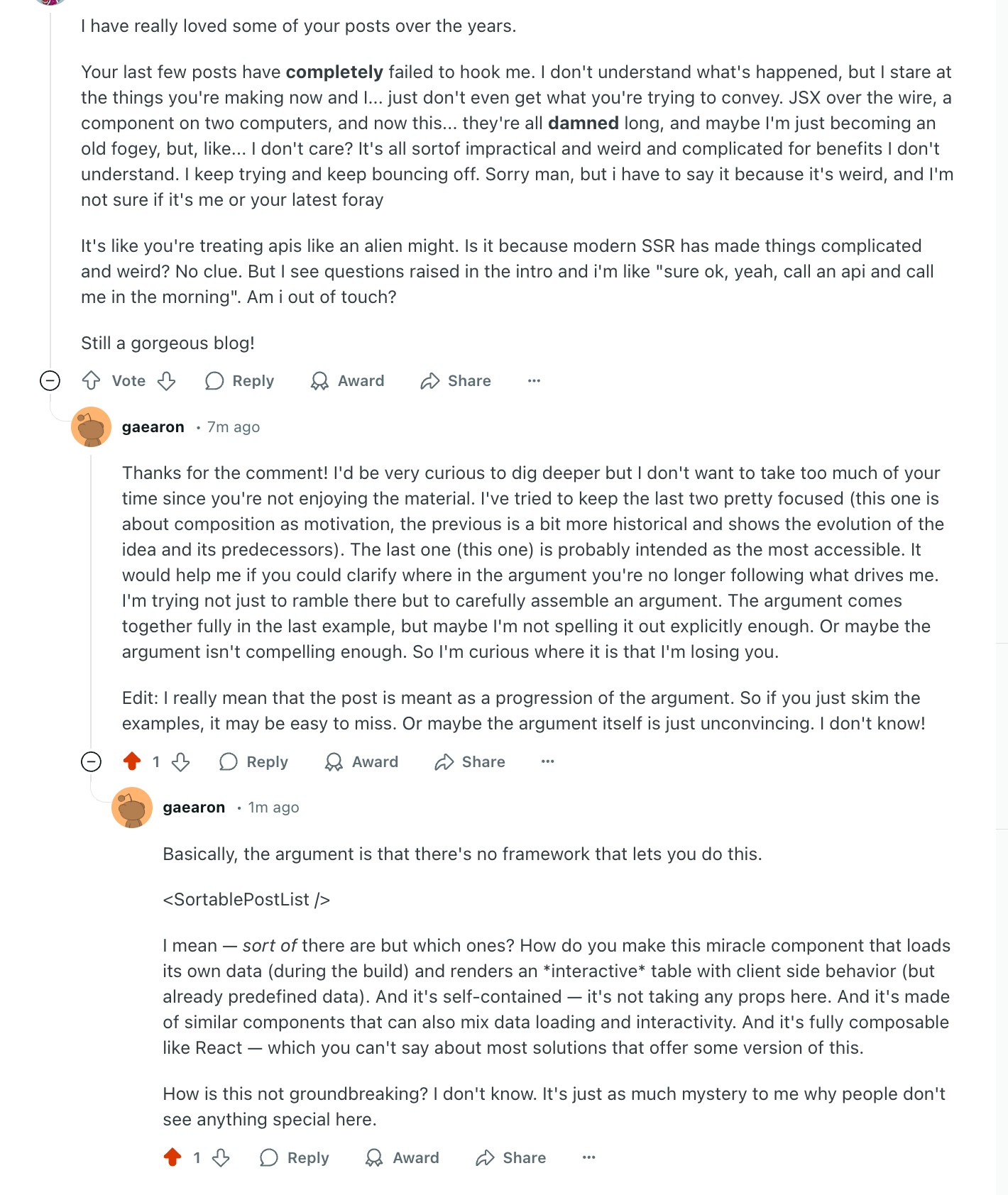Open more options on 1m ago comment

point(588,1158)
